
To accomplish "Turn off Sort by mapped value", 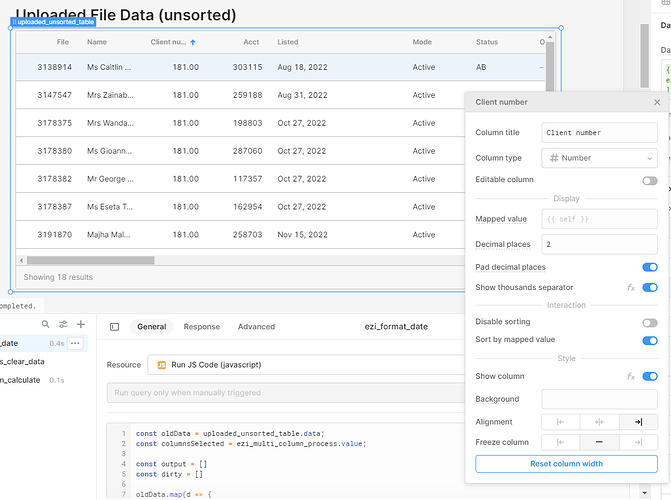I will point(650,341).
